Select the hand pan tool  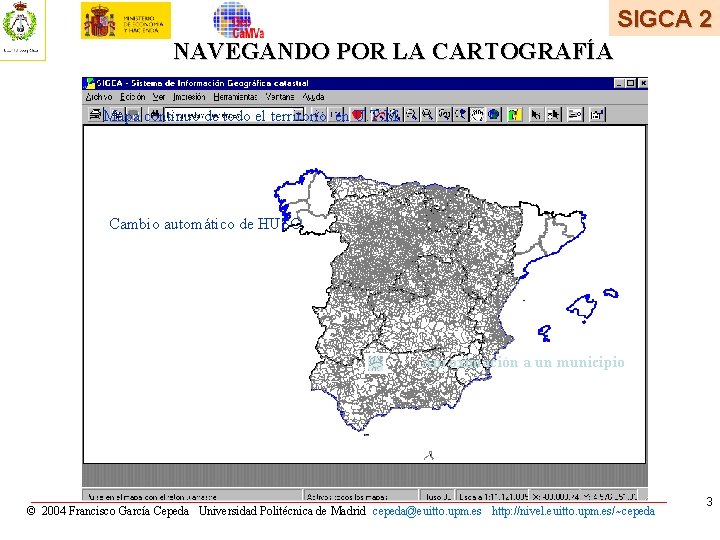(478, 114)
